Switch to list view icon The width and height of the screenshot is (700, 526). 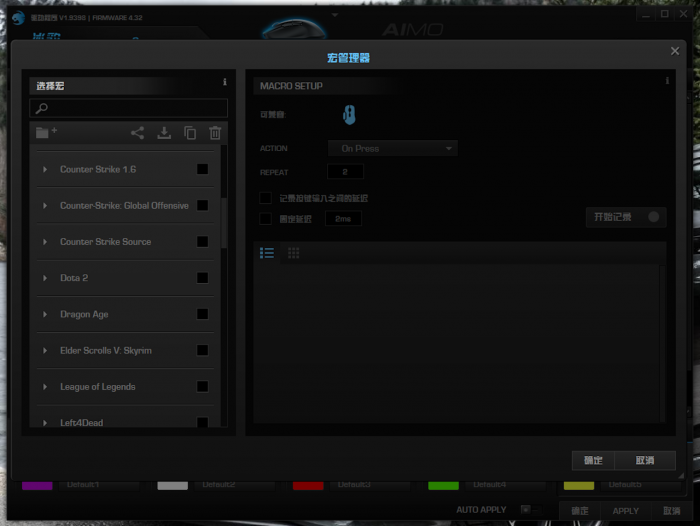(267, 253)
